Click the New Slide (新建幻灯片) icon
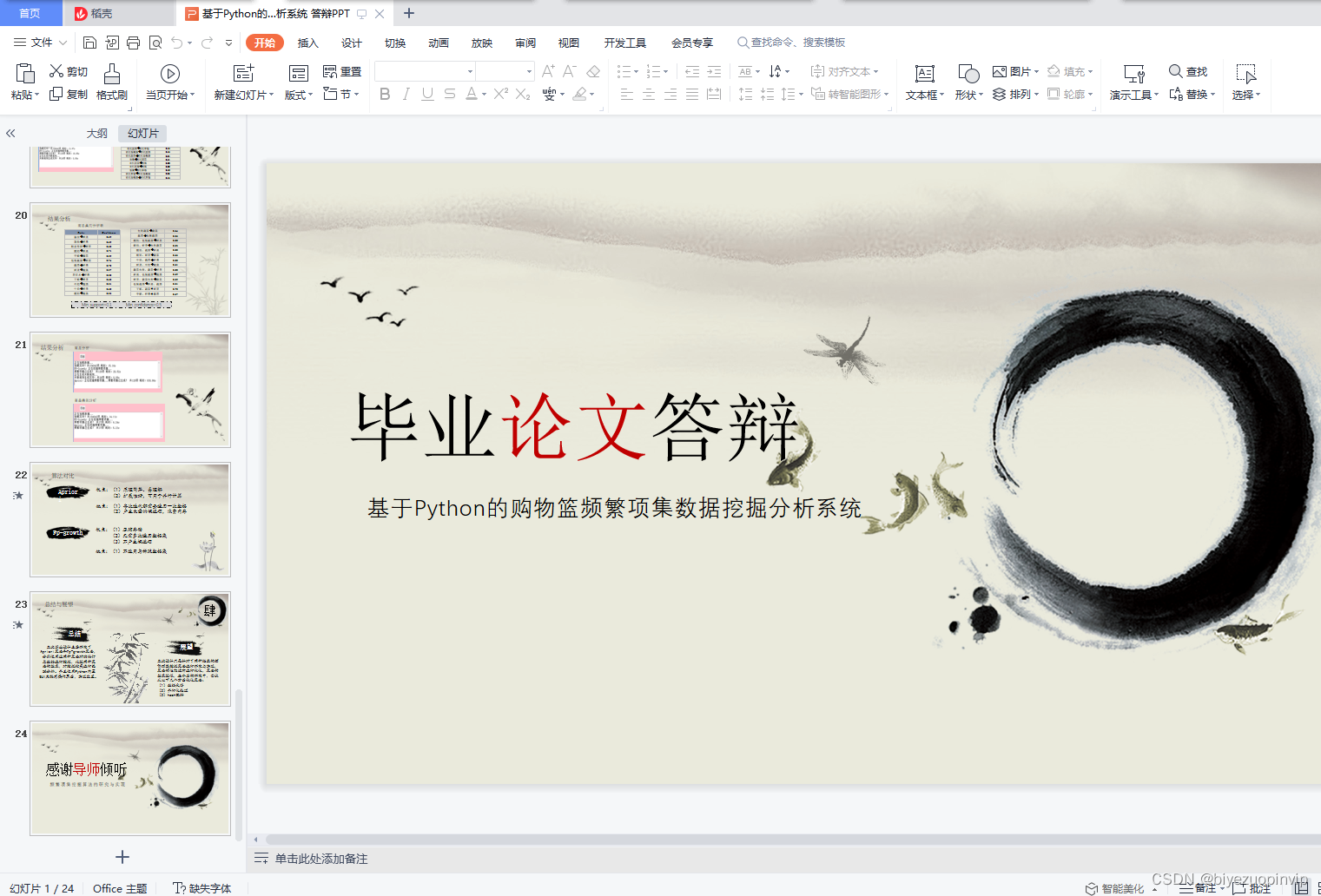 (x=244, y=73)
